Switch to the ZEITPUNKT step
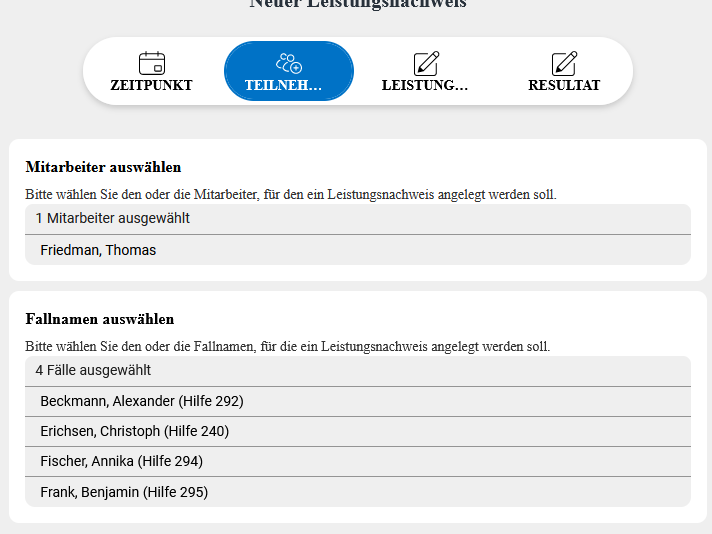This screenshot has width=712, height=534. [151, 86]
